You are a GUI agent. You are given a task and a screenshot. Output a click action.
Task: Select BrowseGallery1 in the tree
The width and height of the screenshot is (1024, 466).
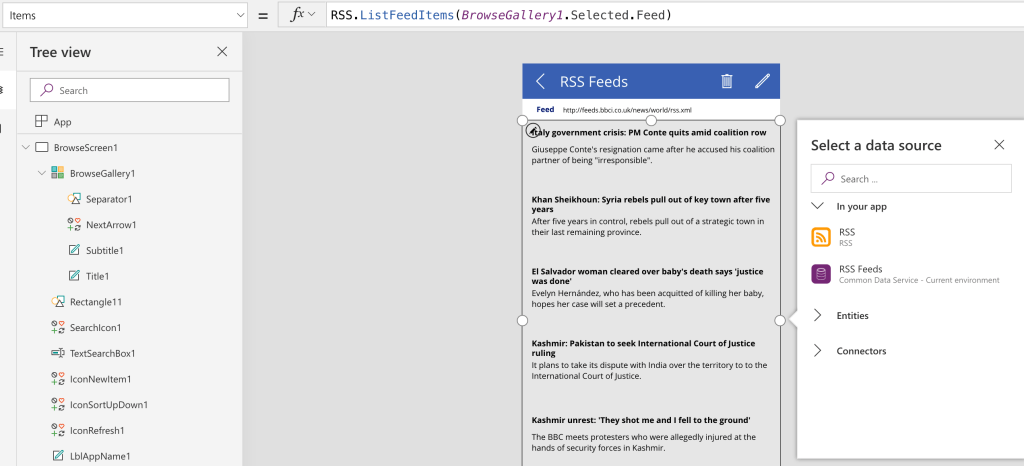pyautogui.click(x=103, y=174)
